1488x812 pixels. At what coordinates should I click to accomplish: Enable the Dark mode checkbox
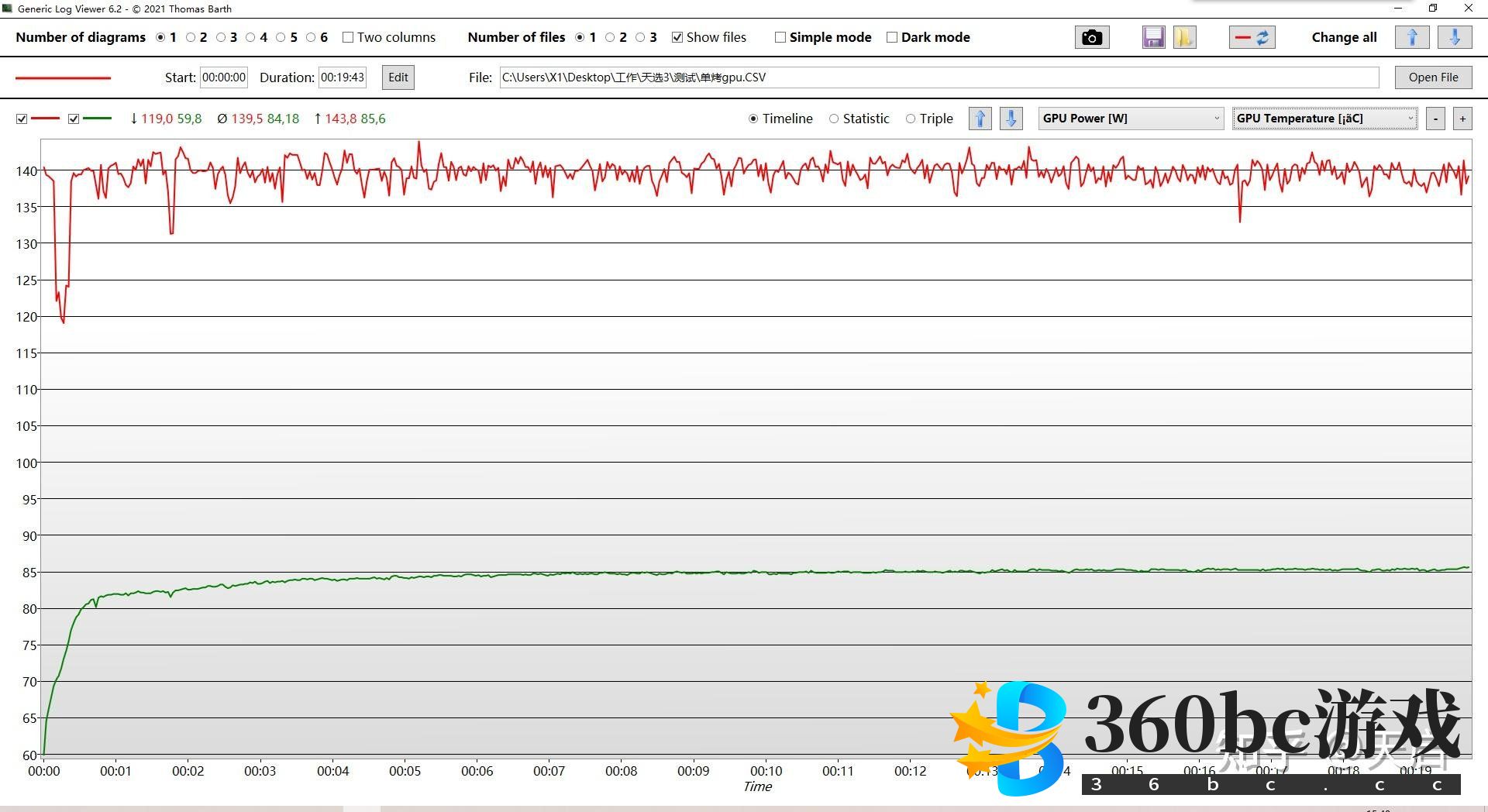click(892, 37)
